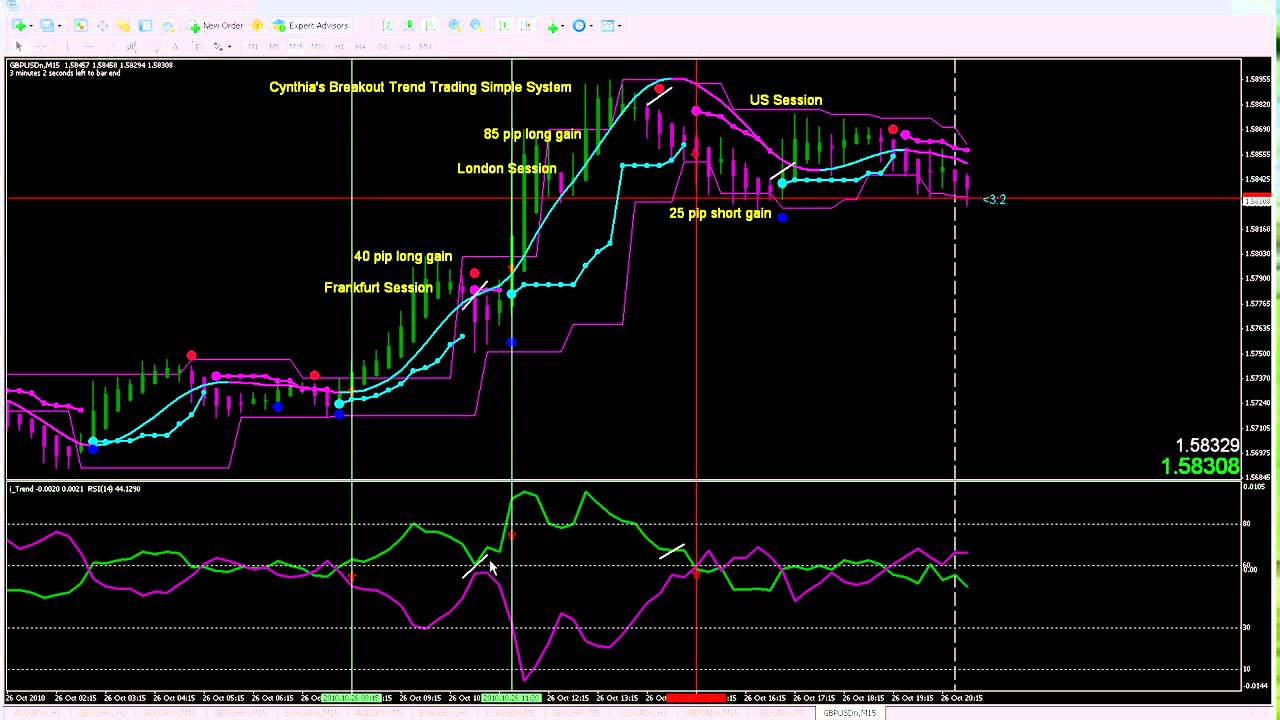Select the Fibonacci retracement tool
This screenshot has height=720, width=1280.
154,47
